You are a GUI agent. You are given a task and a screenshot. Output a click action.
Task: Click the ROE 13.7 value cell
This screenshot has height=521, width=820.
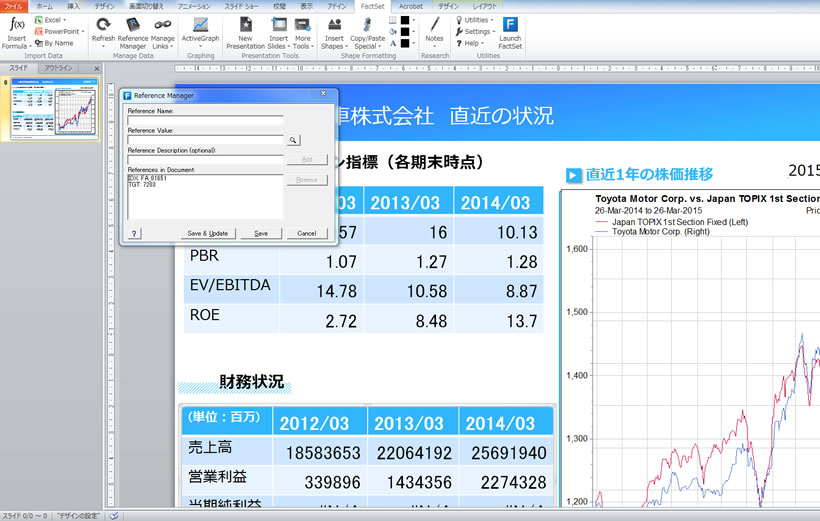pyautogui.click(x=522, y=321)
